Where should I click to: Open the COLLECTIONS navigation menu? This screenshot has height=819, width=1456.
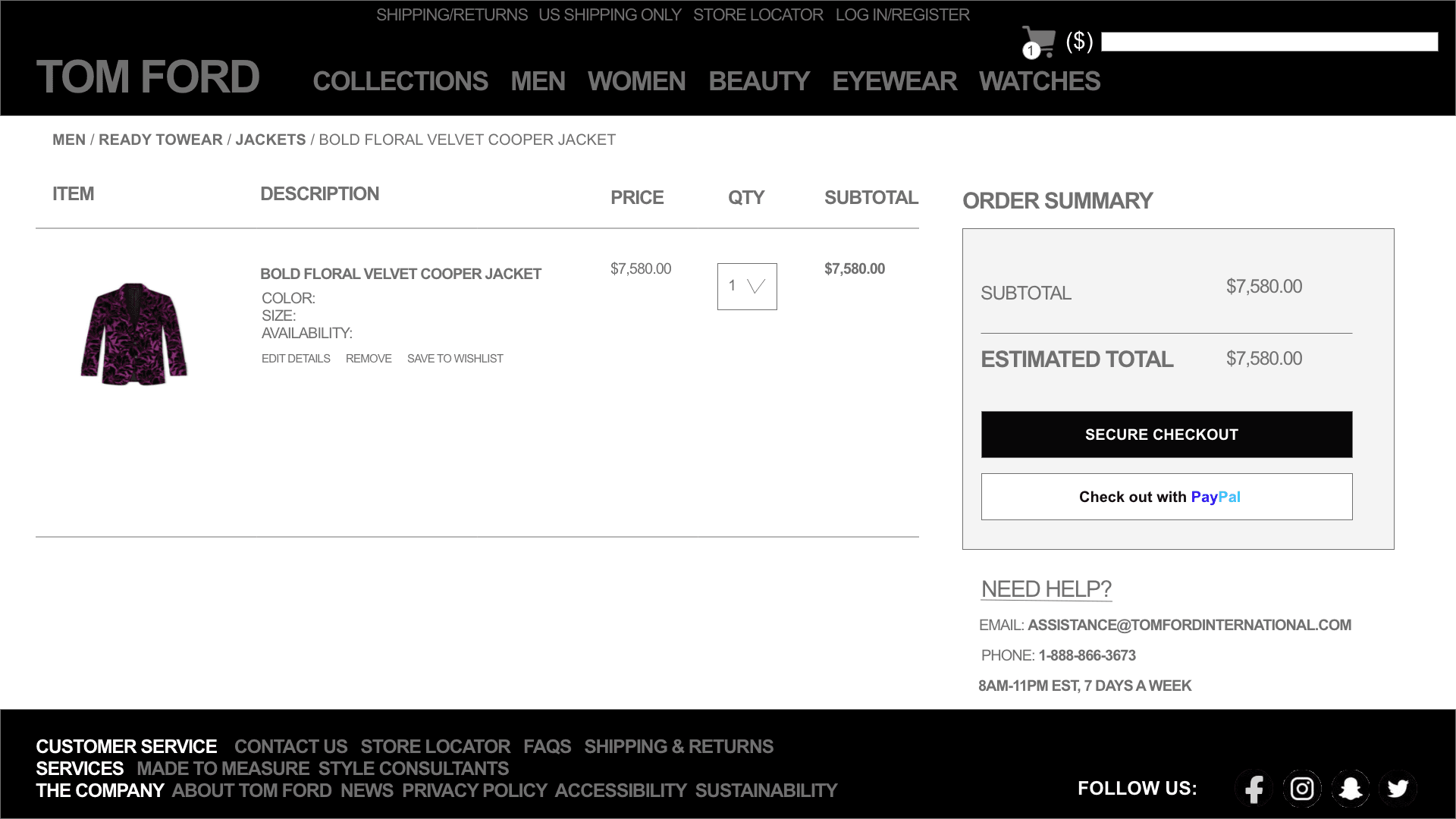pos(400,81)
